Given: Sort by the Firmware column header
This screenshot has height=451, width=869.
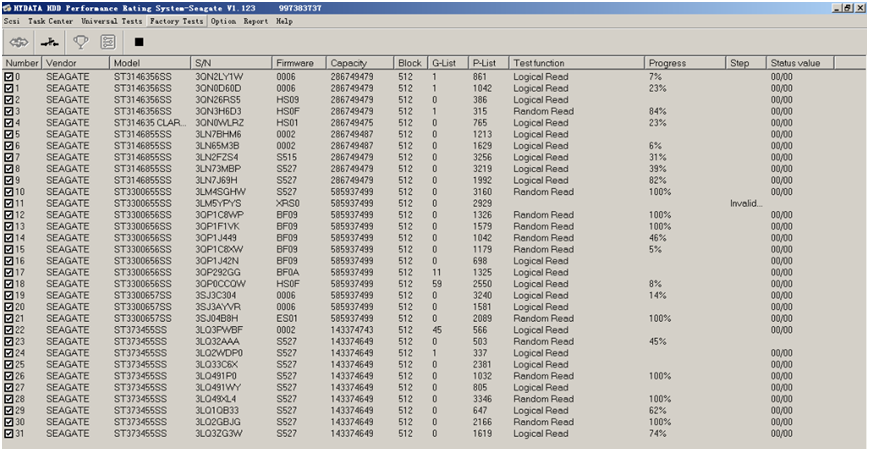Looking at the screenshot, I should pyautogui.click(x=299, y=63).
